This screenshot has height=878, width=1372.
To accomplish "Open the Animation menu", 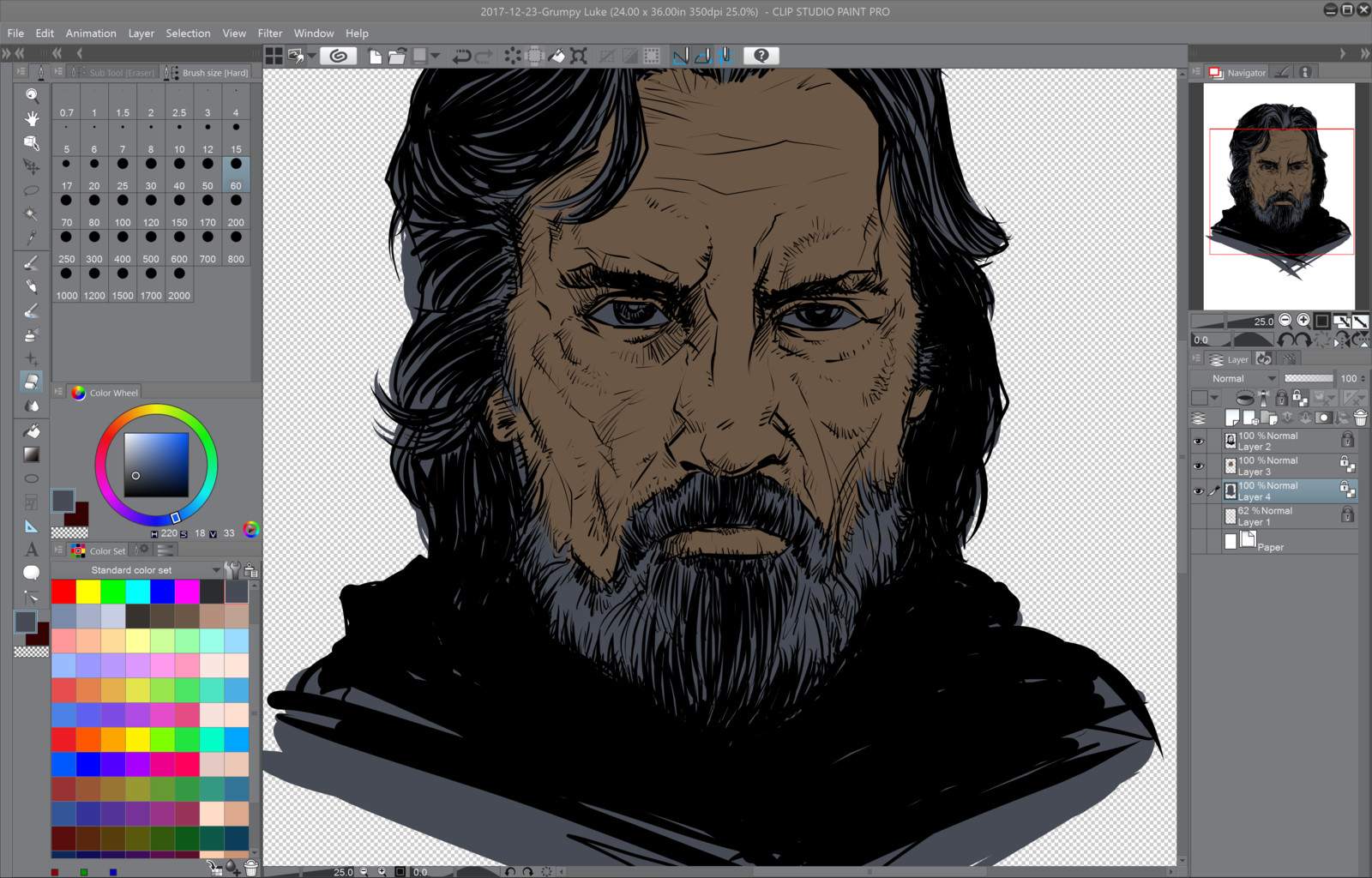I will tap(91, 33).
